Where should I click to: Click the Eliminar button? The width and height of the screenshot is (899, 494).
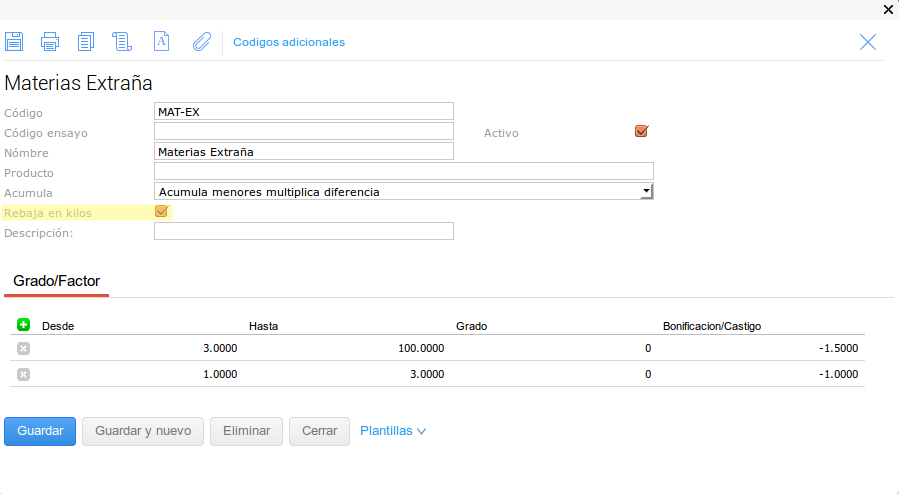[x=246, y=431]
